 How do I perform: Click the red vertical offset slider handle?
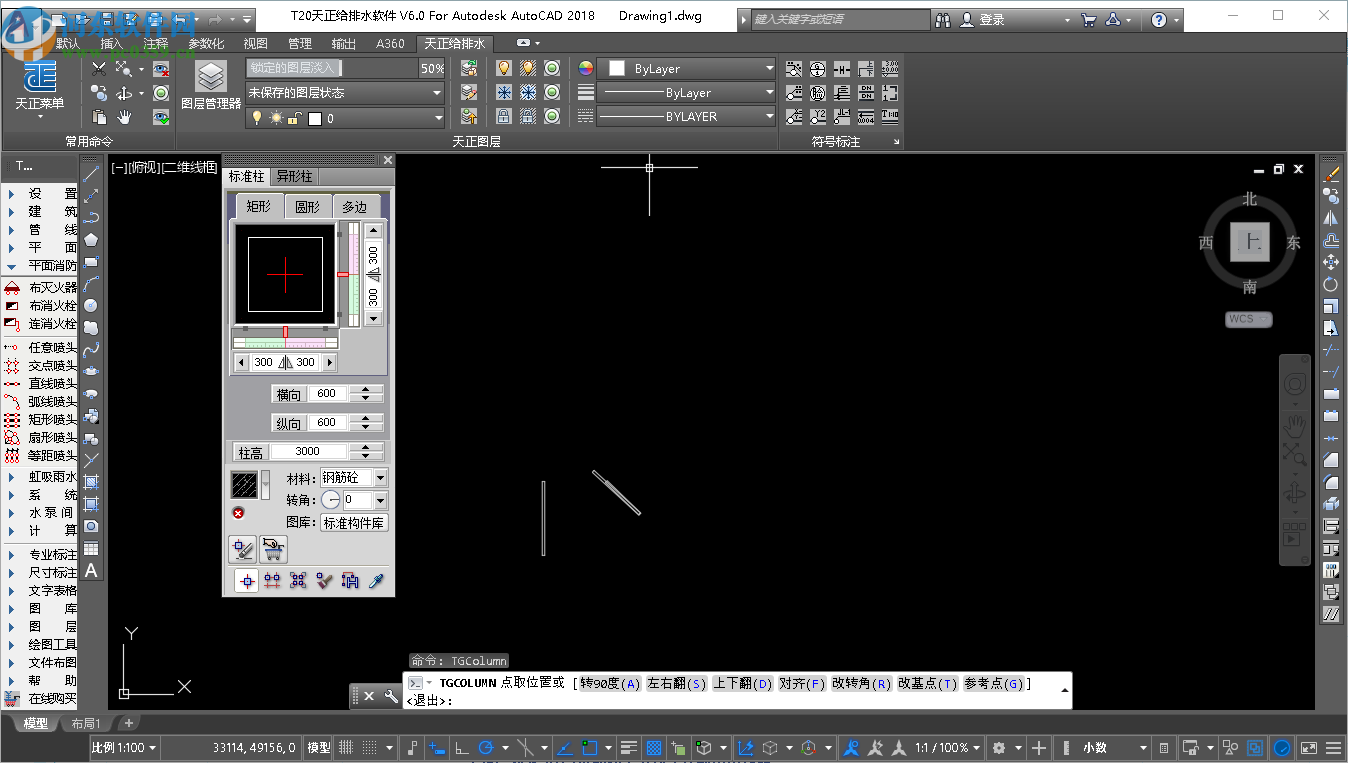point(343,274)
